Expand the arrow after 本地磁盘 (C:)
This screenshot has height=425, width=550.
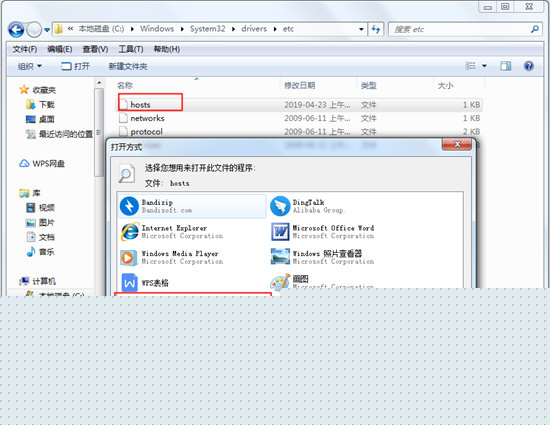point(132,29)
